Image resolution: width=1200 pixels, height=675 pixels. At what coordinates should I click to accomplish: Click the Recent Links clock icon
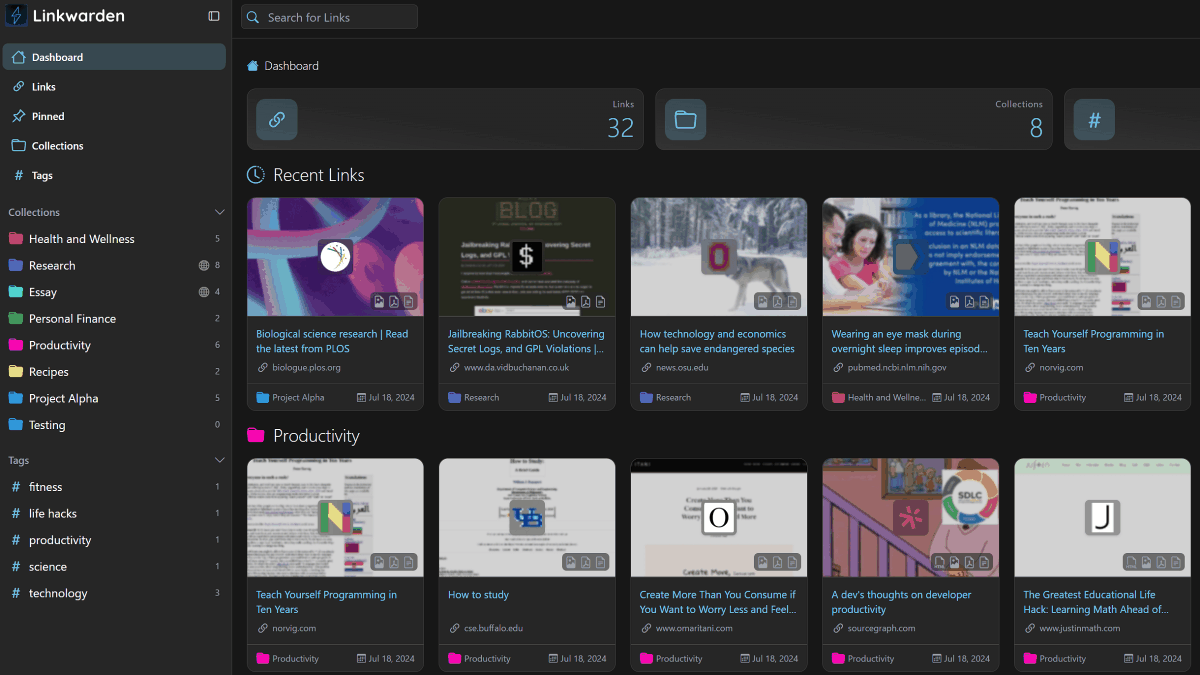tap(256, 175)
